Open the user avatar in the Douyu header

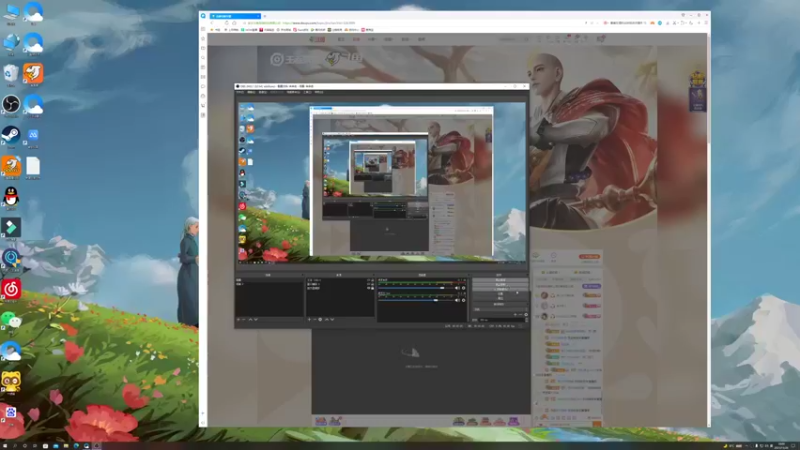601,38
